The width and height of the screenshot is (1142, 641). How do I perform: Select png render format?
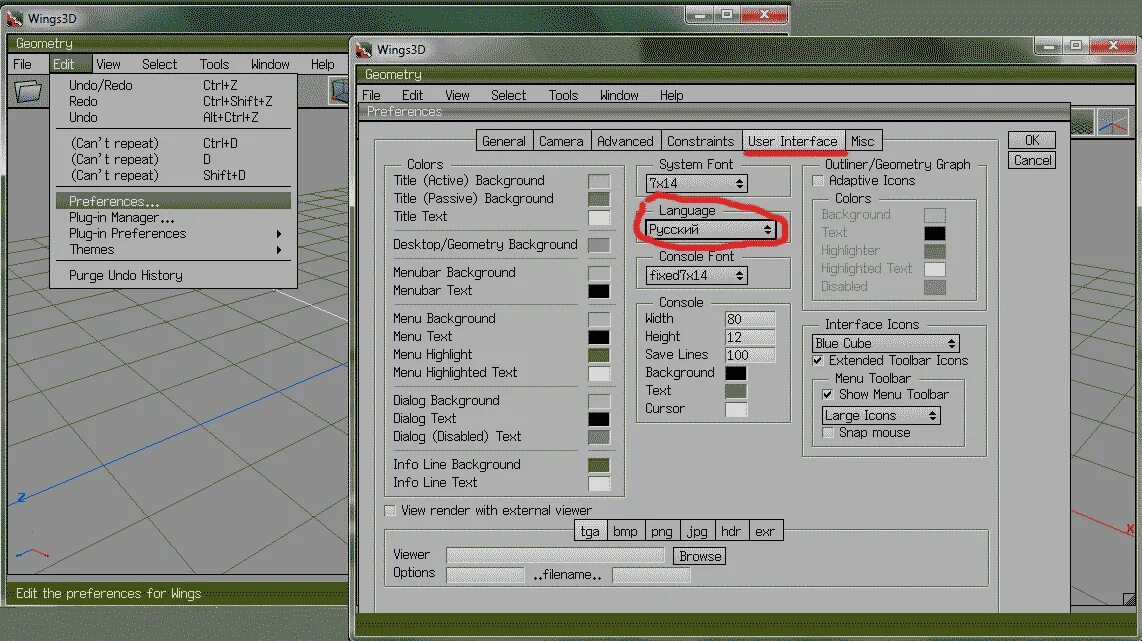tap(661, 531)
